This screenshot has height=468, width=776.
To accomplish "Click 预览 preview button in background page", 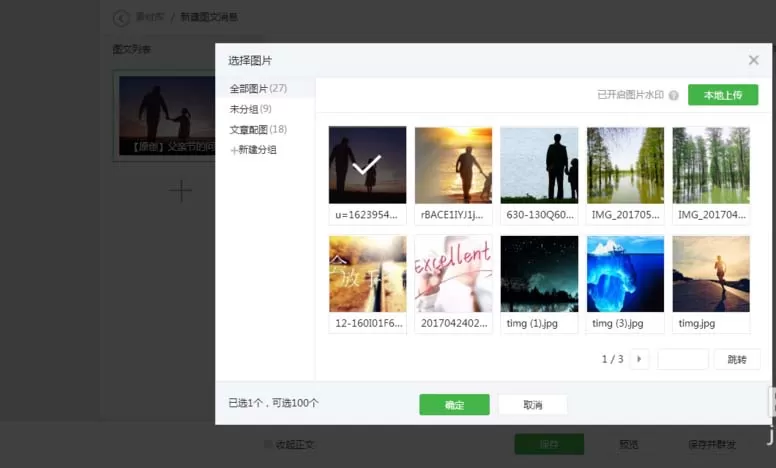I will 629,444.
